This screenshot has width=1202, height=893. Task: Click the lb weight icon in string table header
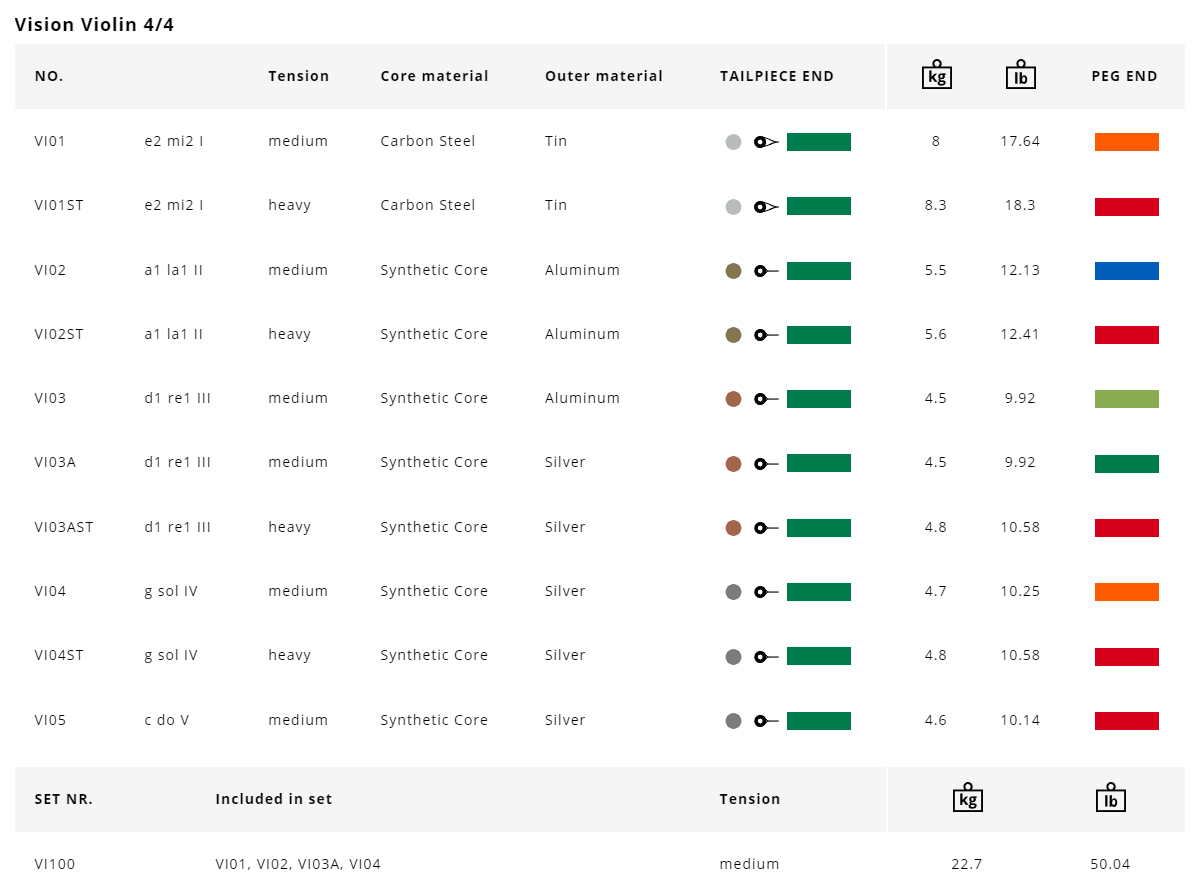pos(1020,76)
